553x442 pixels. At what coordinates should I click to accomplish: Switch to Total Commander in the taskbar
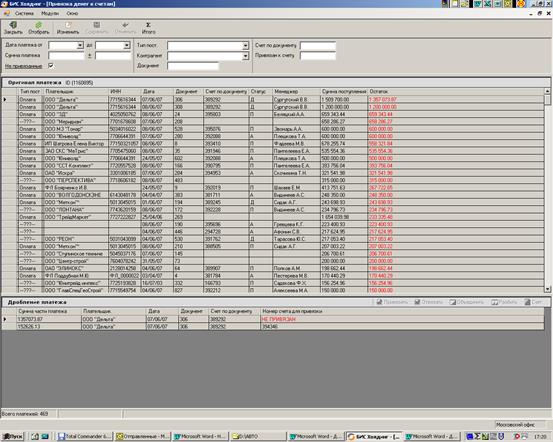coord(85,436)
